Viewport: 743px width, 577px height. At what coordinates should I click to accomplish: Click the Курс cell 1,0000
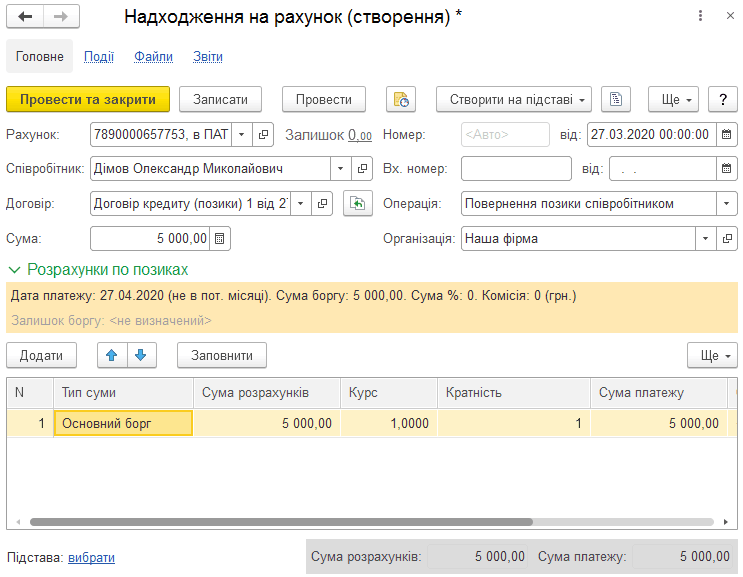pos(389,423)
